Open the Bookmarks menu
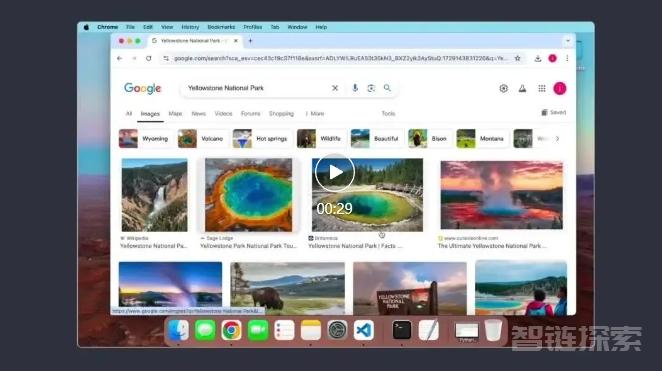662x371 pixels. (221, 27)
